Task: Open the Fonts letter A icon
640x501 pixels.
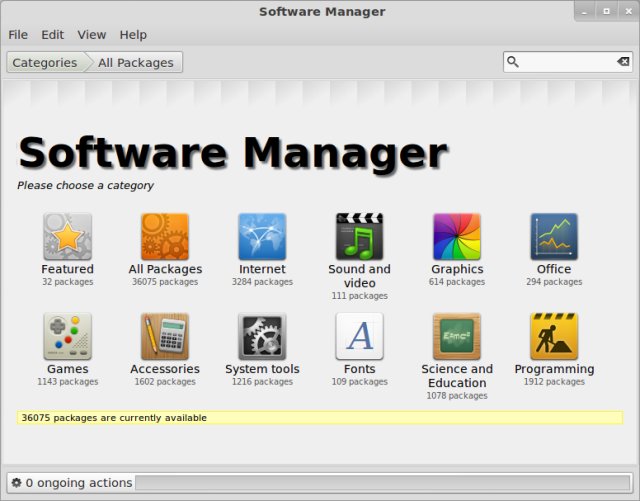Action: 359,336
